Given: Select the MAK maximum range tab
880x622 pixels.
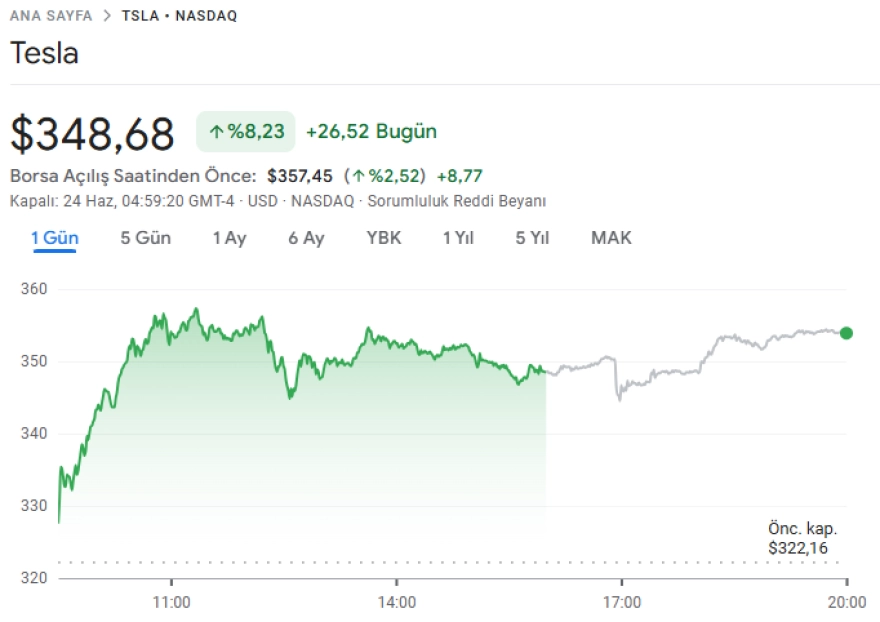Looking at the screenshot, I should (x=611, y=238).
